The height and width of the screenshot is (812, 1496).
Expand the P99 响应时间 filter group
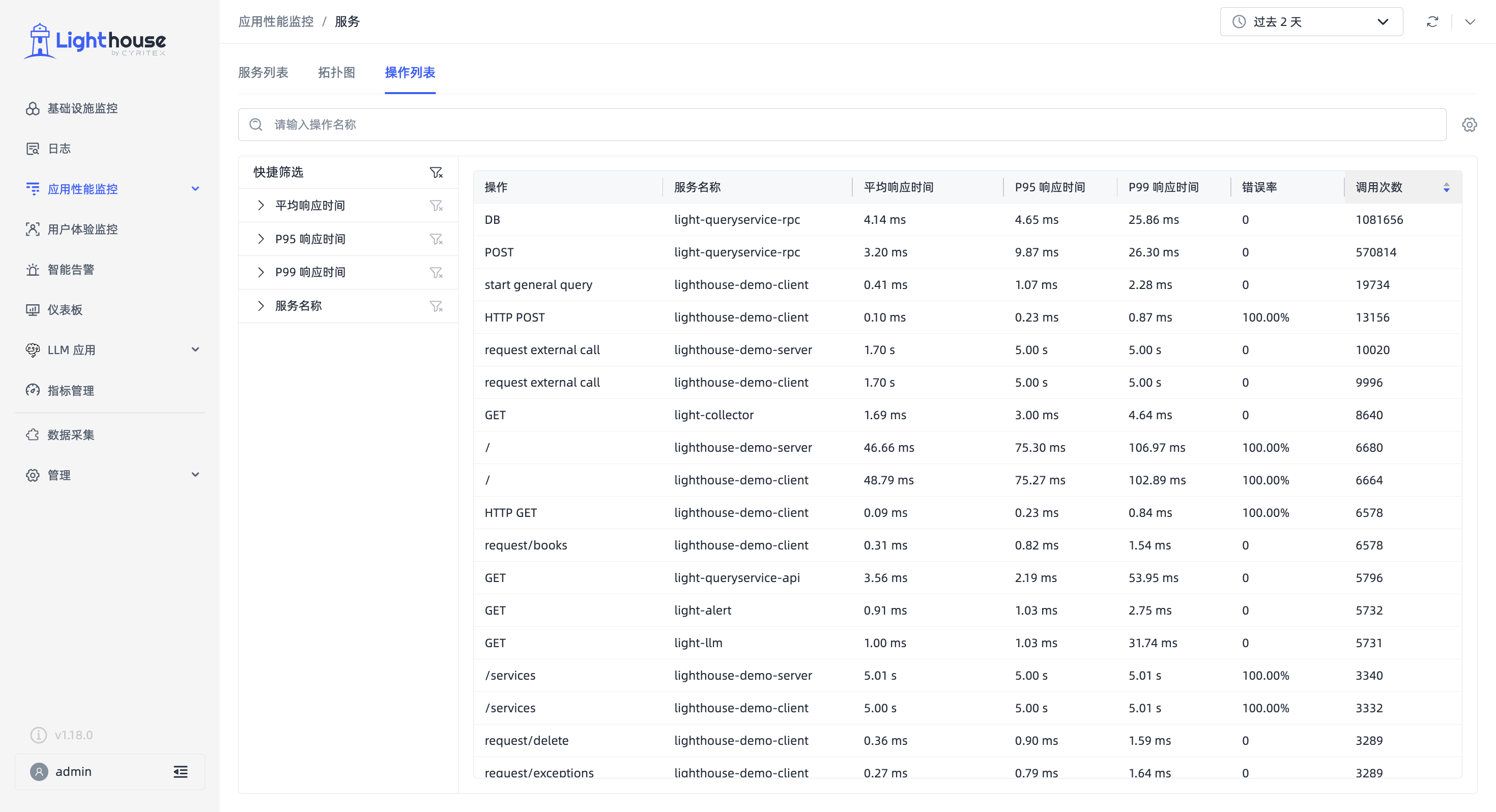point(261,272)
